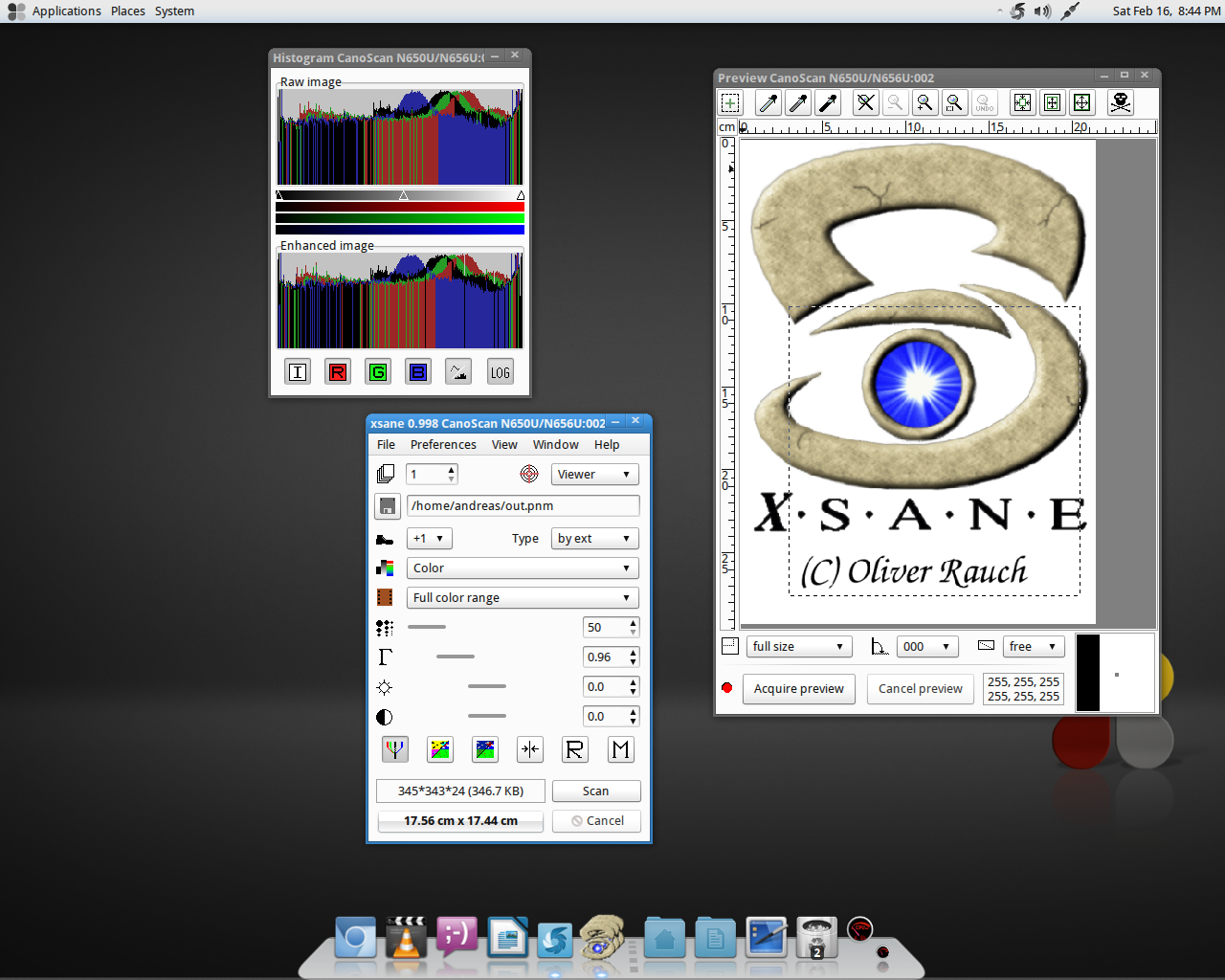Toggle the RGB default enhancement button

(x=395, y=749)
